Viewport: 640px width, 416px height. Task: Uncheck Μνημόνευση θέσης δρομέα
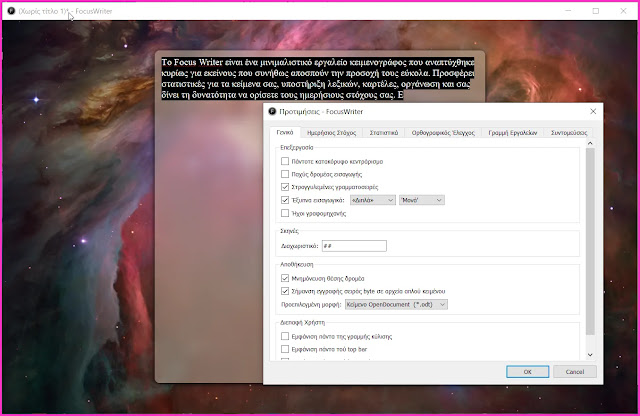pos(285,278)
